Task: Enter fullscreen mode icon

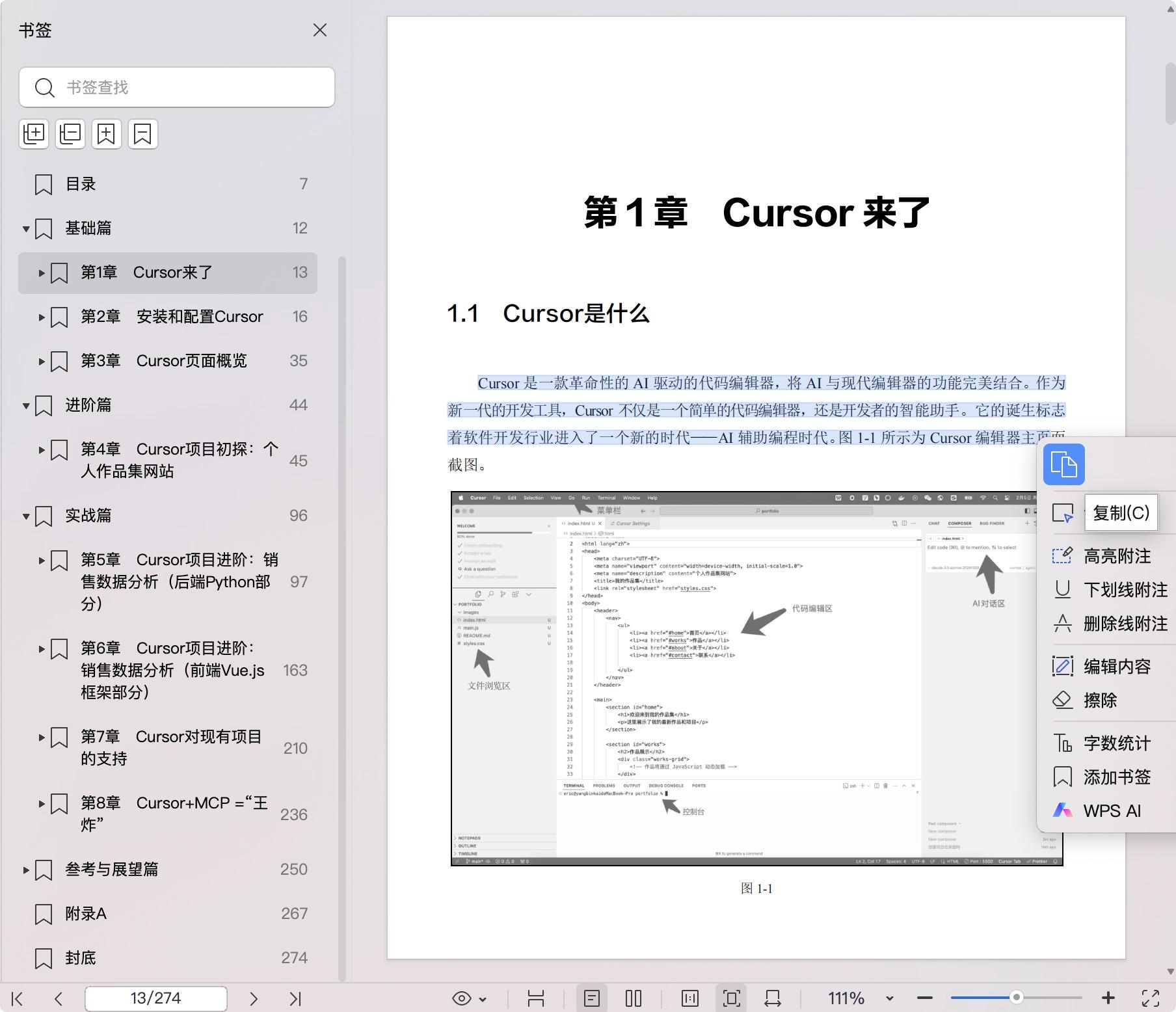Action: click(1151, 998)
